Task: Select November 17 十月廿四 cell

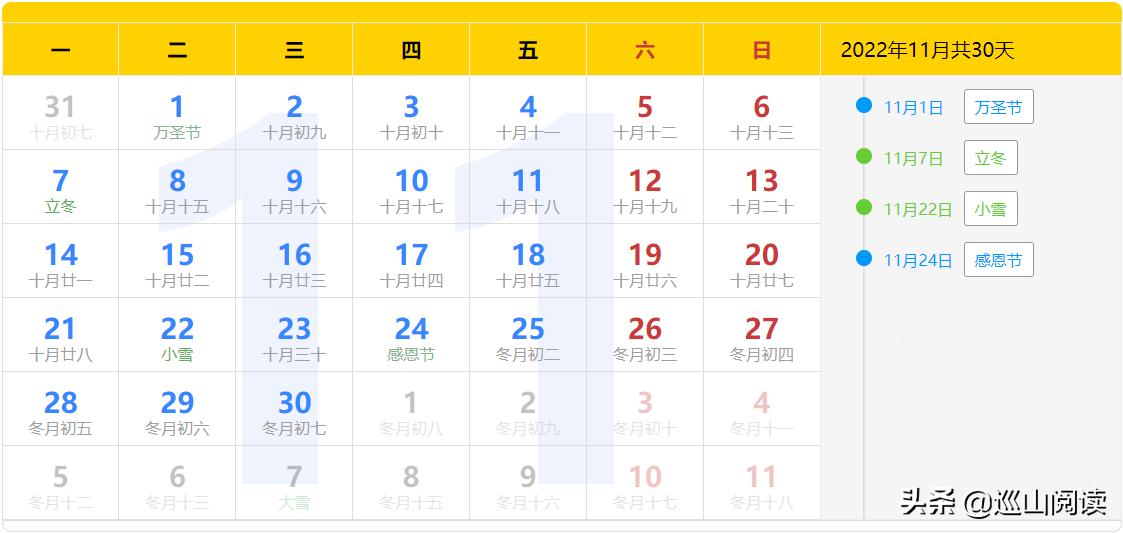Action: (x=411, y=261)
